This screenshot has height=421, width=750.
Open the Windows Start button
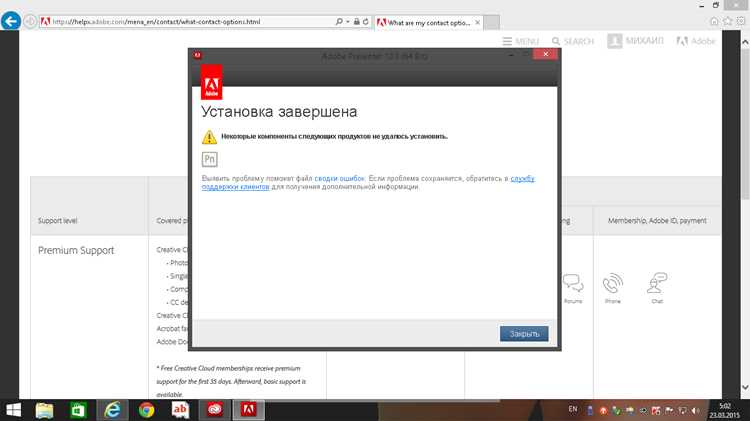[x=13, y=410]
